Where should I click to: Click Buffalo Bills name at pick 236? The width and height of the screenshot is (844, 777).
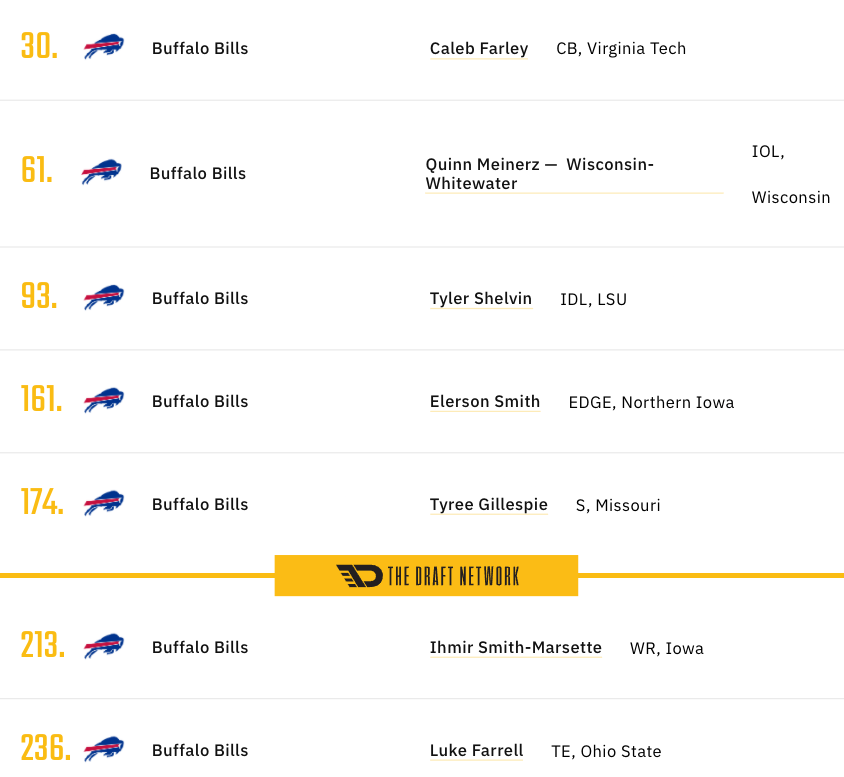point(200,750)
